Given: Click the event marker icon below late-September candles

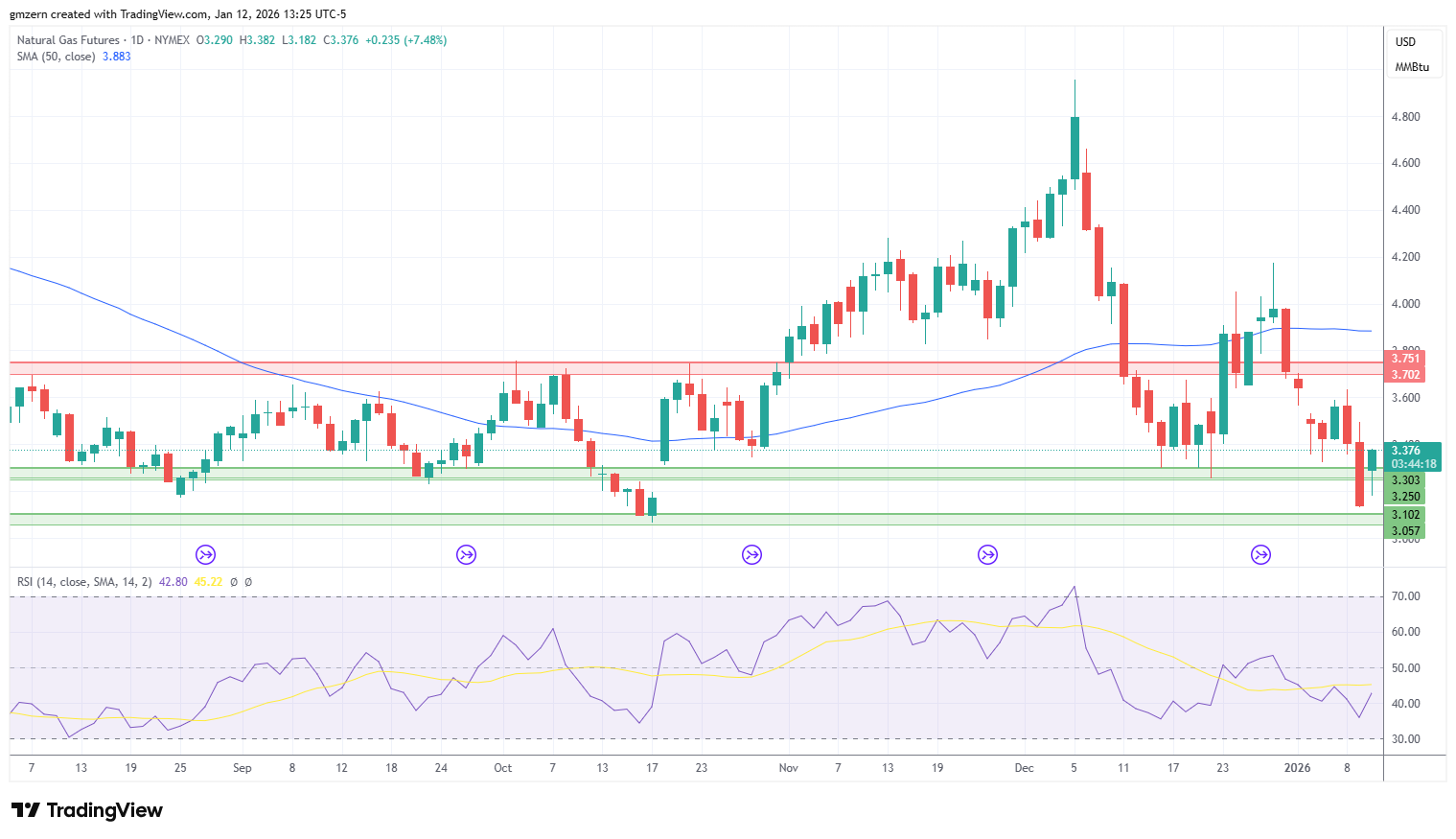Looking at the screenshot, I should (466, 554).
